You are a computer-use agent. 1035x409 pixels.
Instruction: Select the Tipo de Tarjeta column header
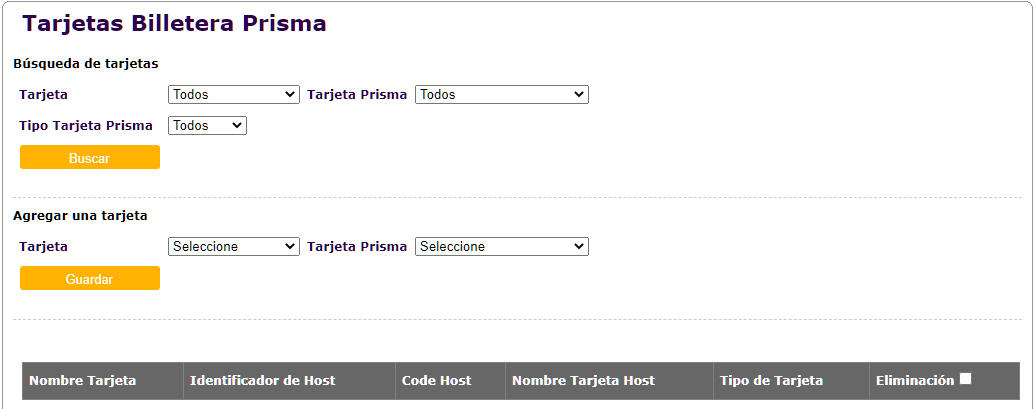pos(771,380)
